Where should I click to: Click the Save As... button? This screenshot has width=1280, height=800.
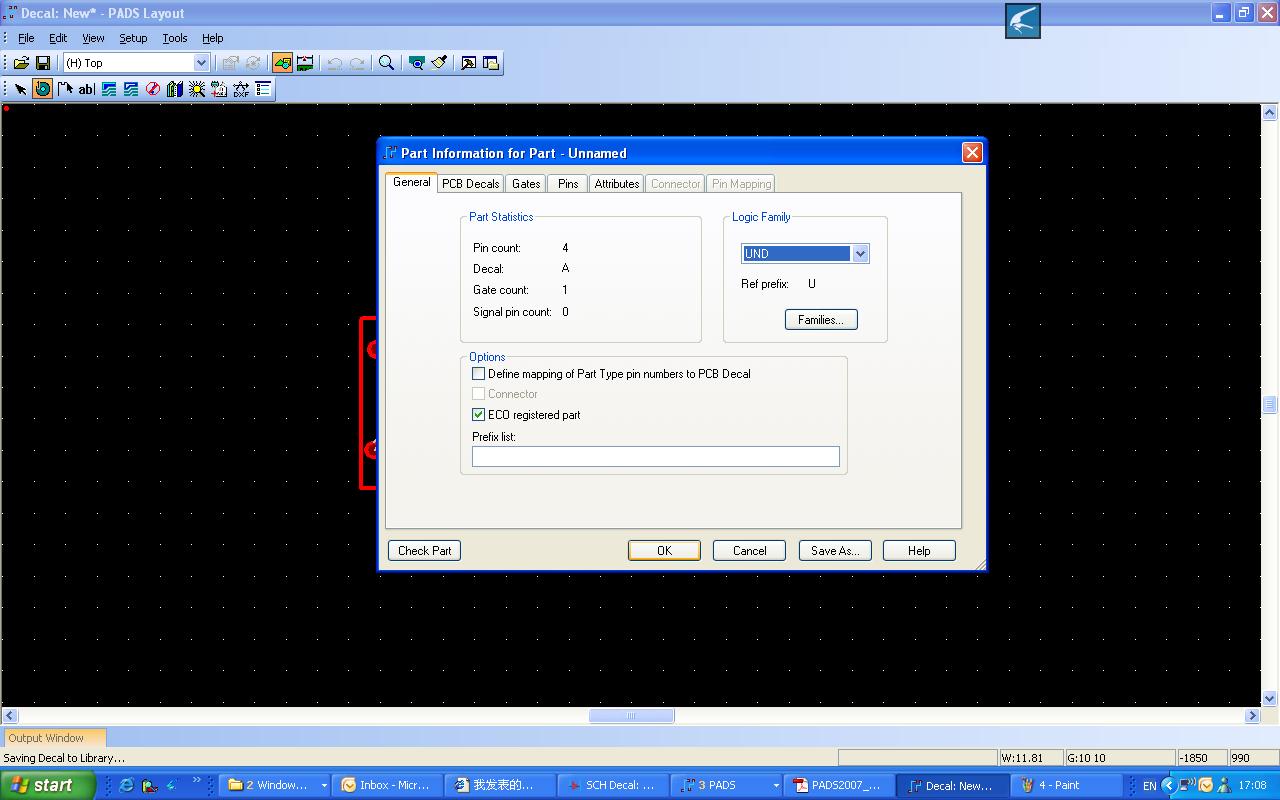pyautogui.click(x=835, y=551)
